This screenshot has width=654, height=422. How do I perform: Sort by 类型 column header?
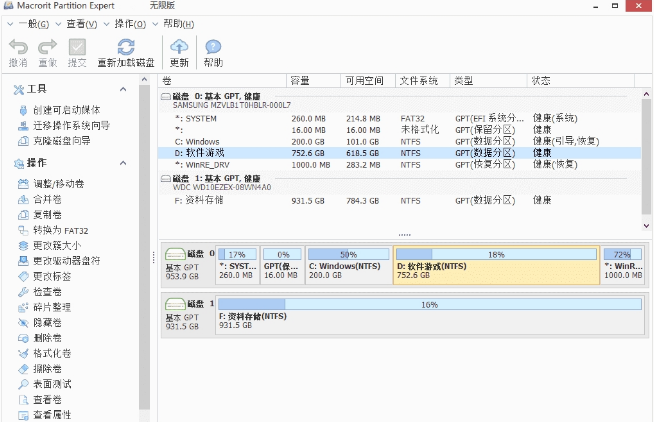[488, 80]
